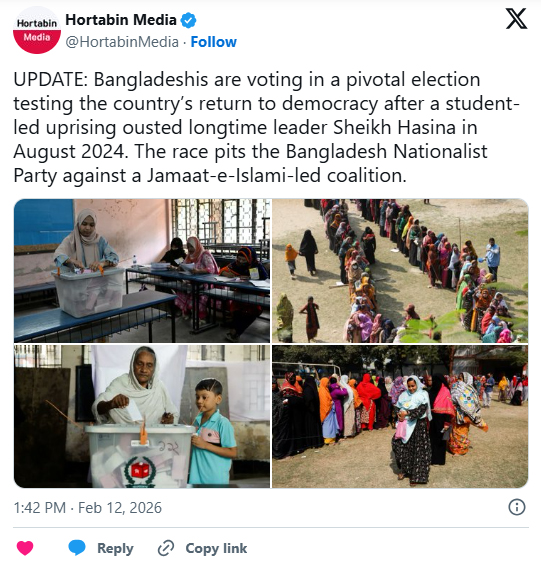Click the tweet text about Bangladesh election
Screen dimensions: 541x566
[266, 127]
